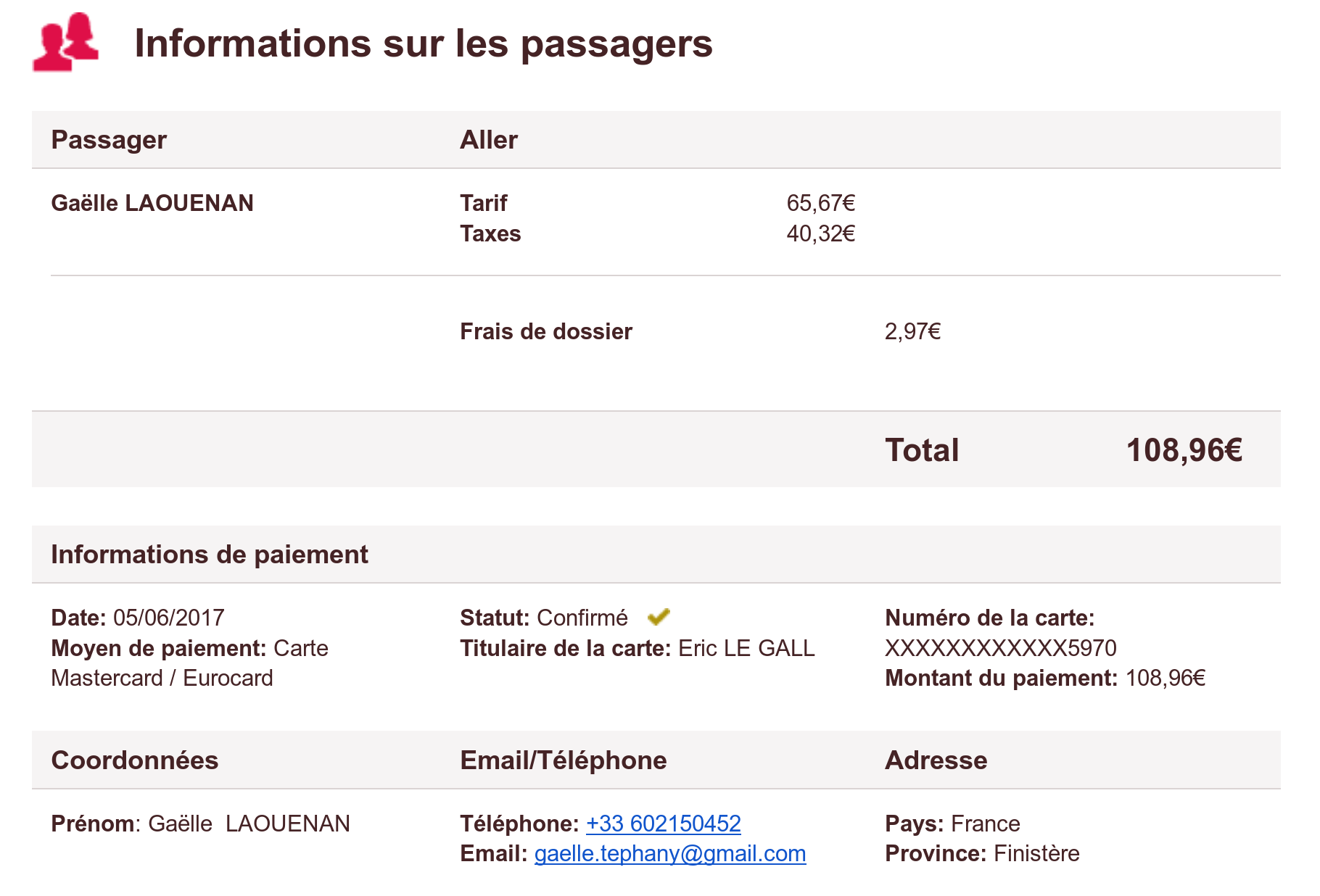Open the gaelle.tephany@gmail.com email link

669,853
